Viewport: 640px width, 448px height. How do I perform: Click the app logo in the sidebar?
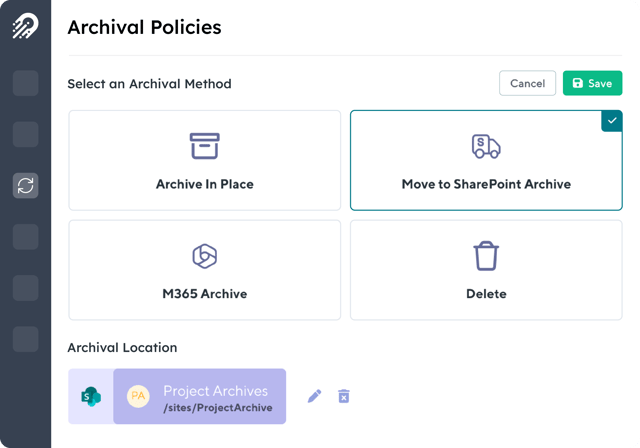coord(25,27)
